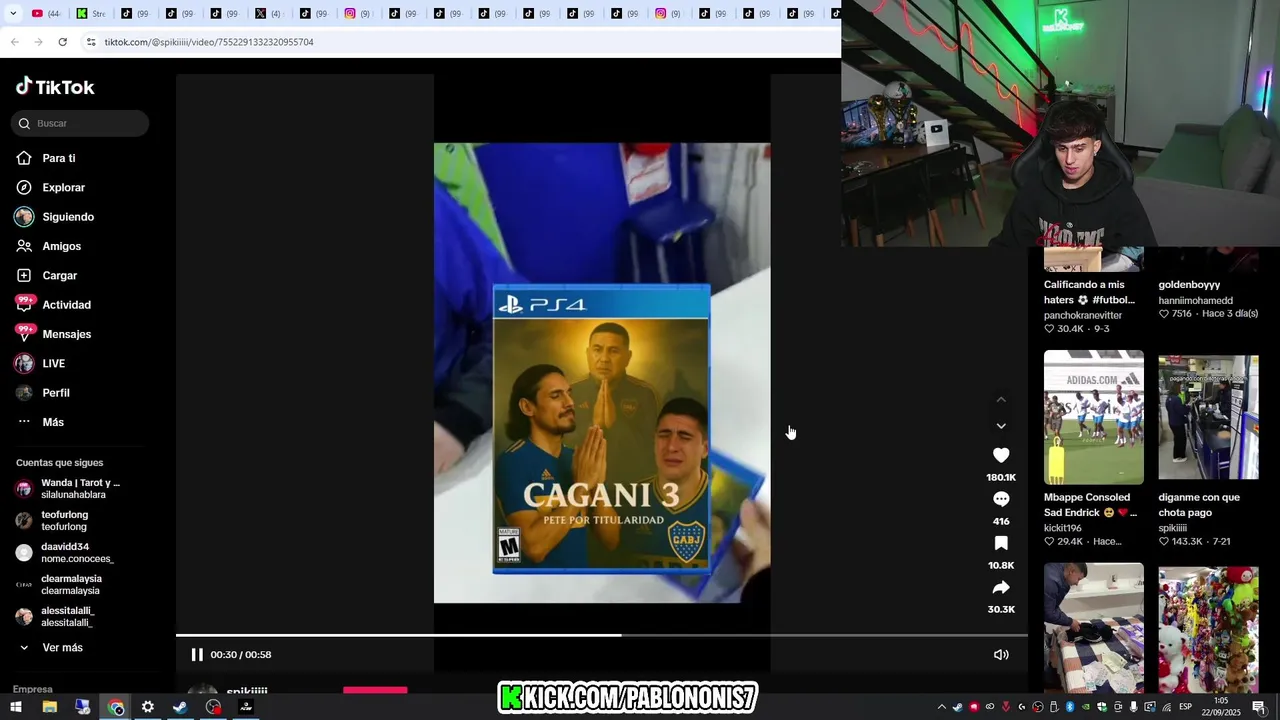1280x720 pixels.
Task: Open Steam from the taskbar
Action: tap(180, 707)
